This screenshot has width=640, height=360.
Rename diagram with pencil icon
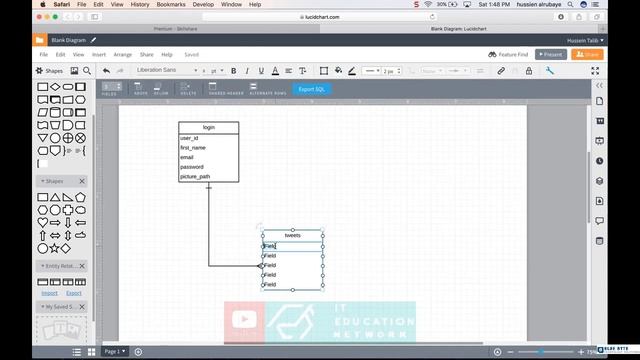[93, 40]
